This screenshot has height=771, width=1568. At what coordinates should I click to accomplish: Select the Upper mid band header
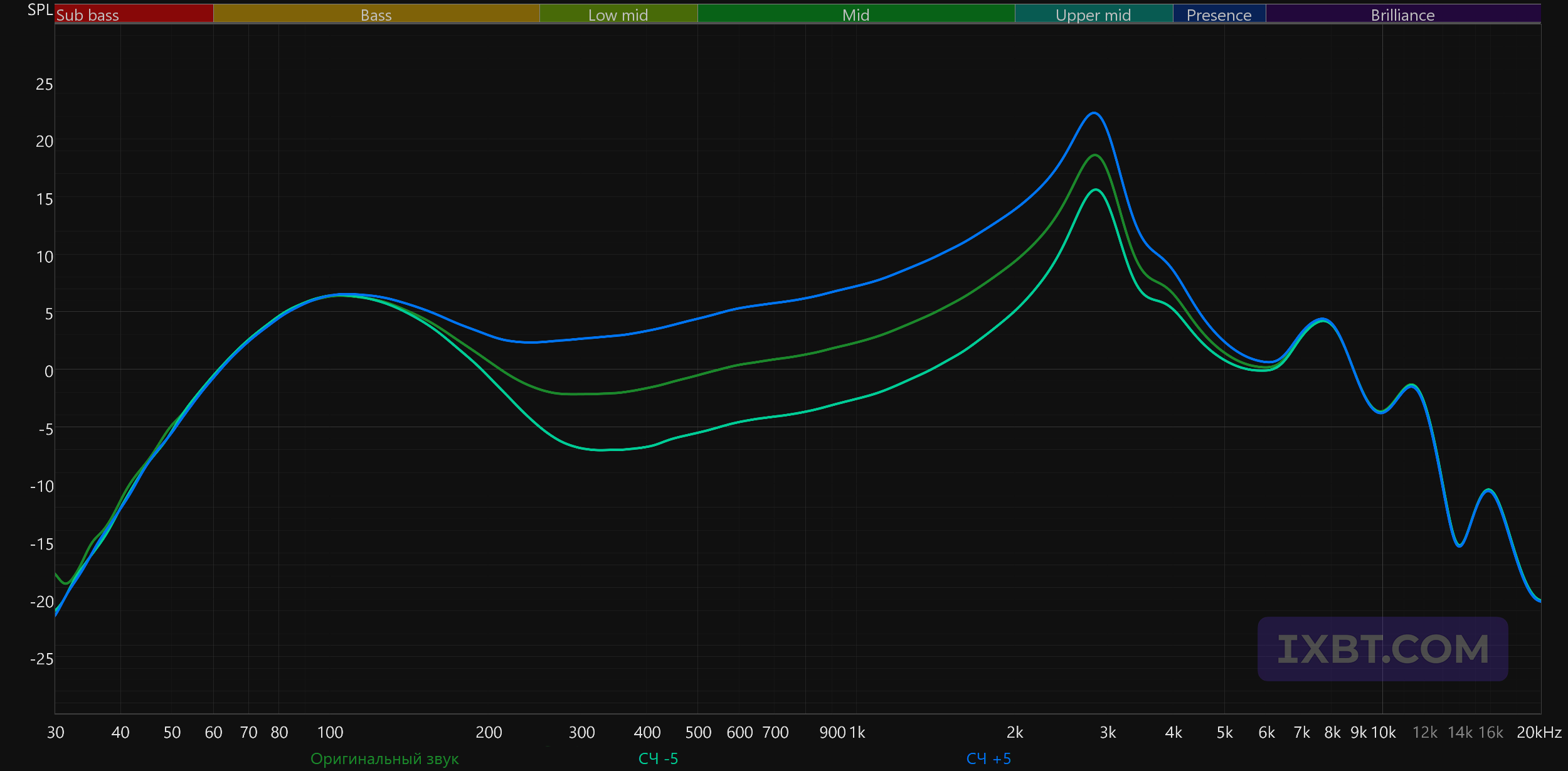tap(1093, 15)
